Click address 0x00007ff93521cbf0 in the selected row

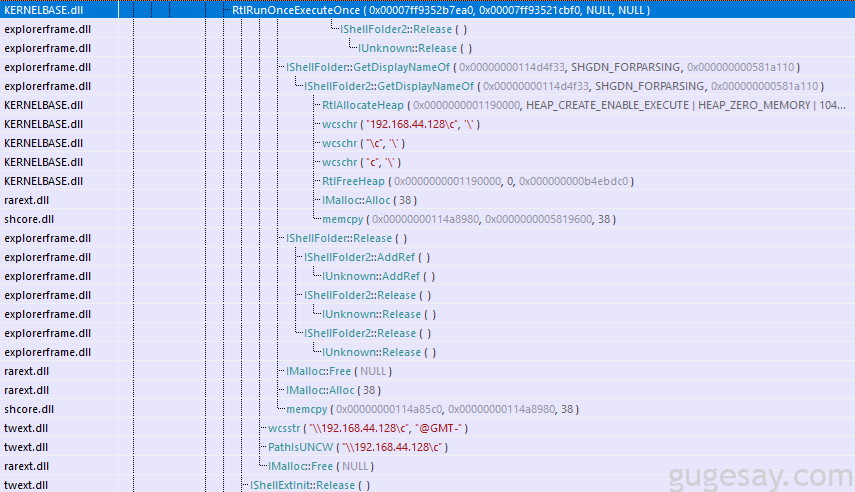(x=529, y=10)
